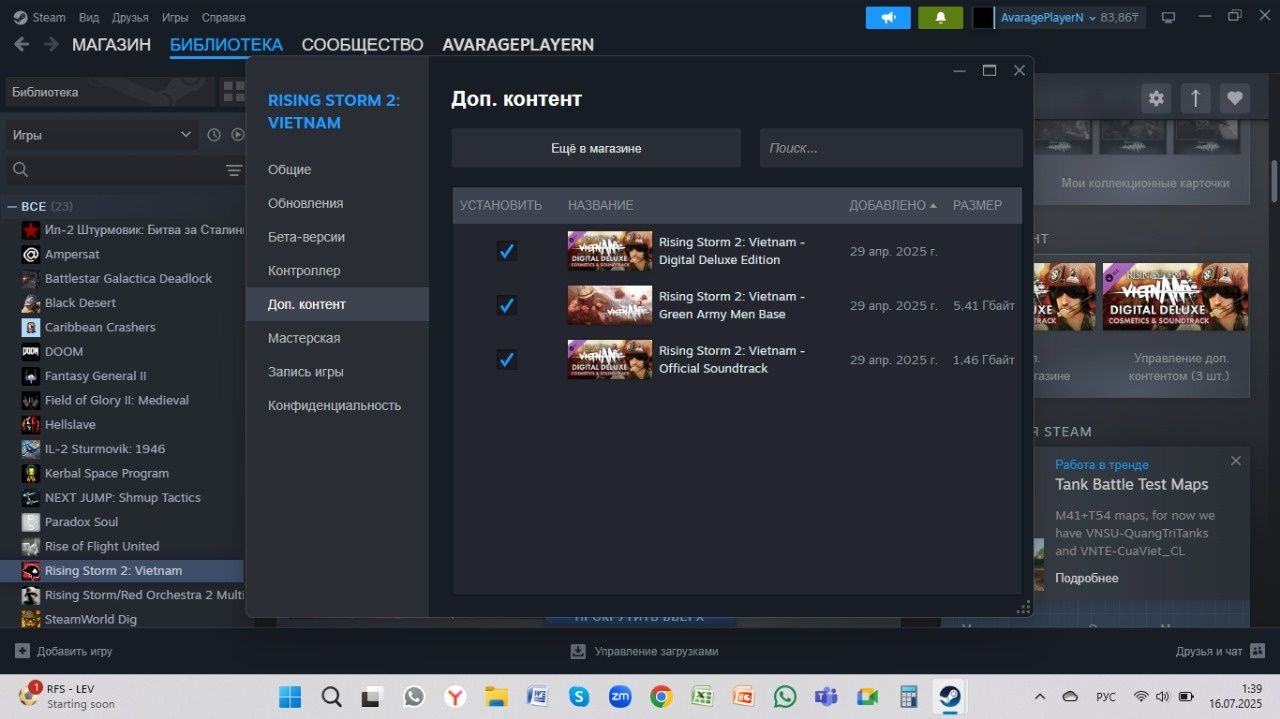The width and height of the screenshot is (1280, 719).
Task: Uncheck Green Army Men Base install checkbox
Action: pyautogui.click(x=507, y=305)
